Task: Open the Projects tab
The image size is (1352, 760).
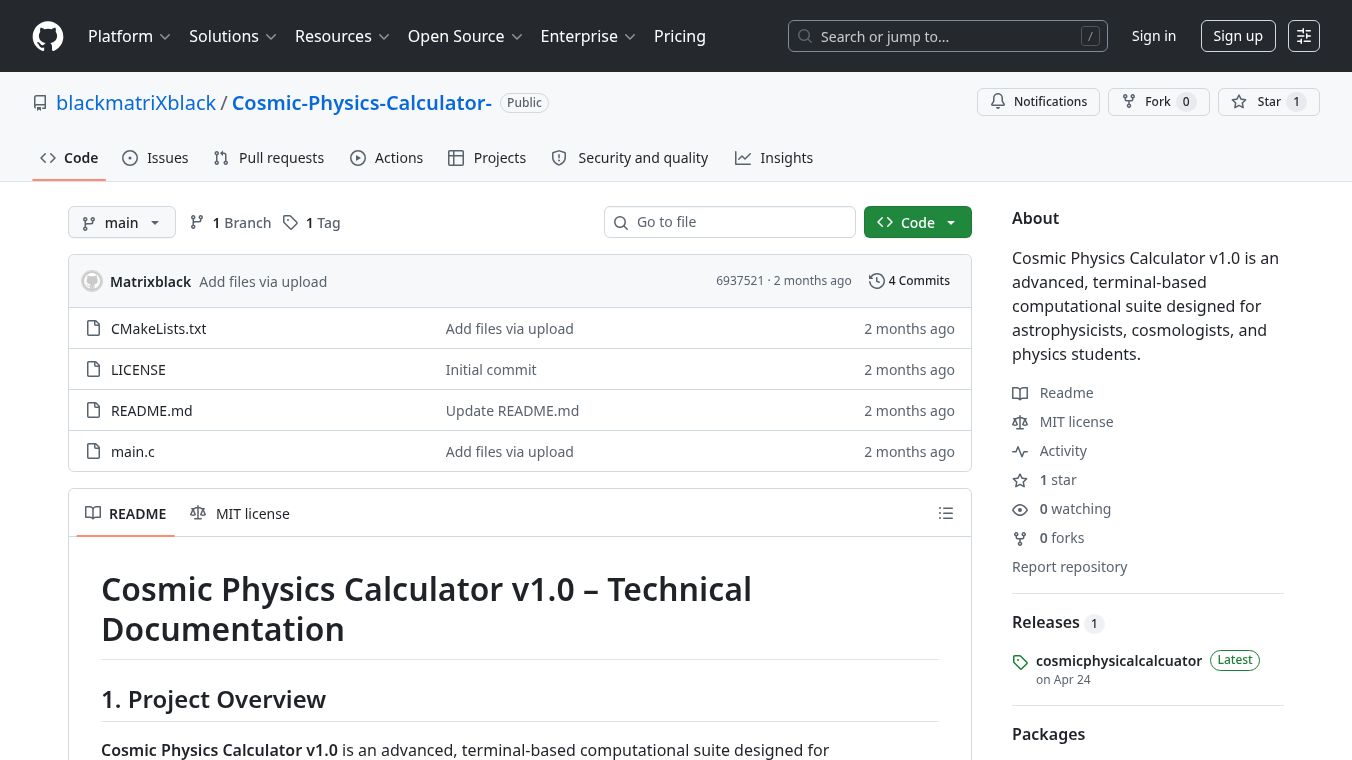Action: click(487, 158)
